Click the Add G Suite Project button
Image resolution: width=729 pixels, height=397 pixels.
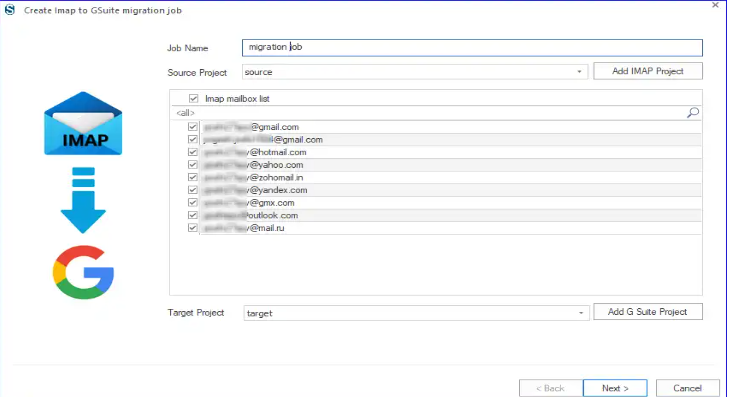point(648,312)
